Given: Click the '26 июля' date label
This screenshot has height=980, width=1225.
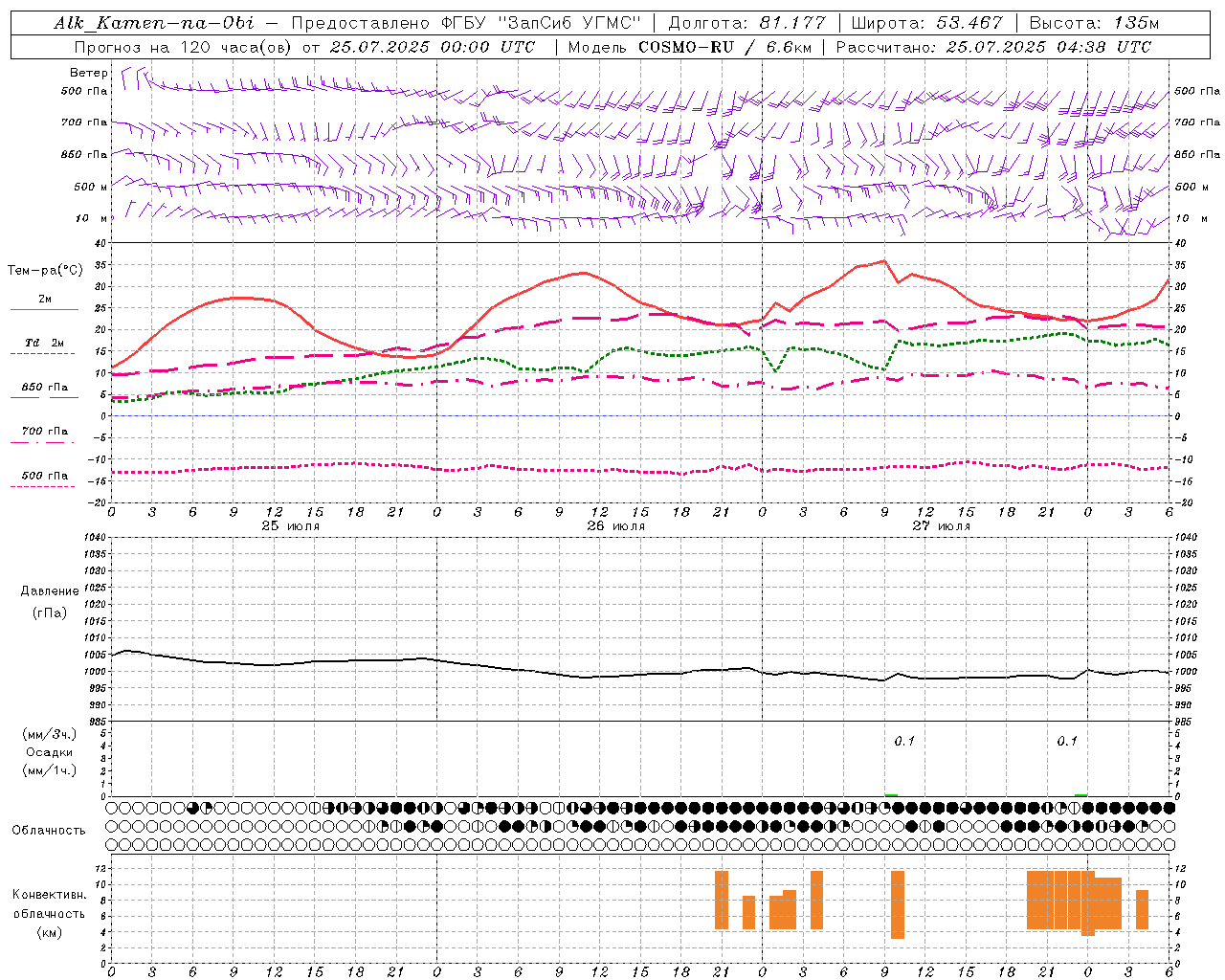Looking at the screenshot, I should 615,526.
